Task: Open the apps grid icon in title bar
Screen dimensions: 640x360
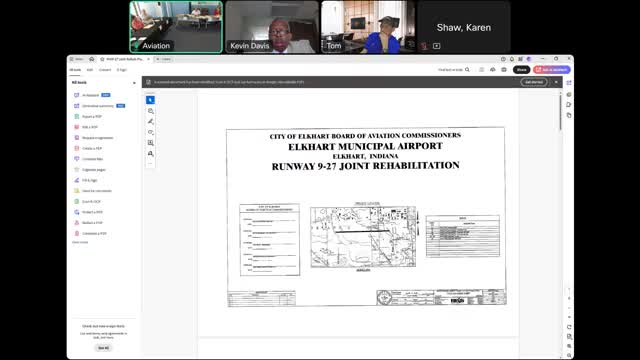Action: click(520, 59)
